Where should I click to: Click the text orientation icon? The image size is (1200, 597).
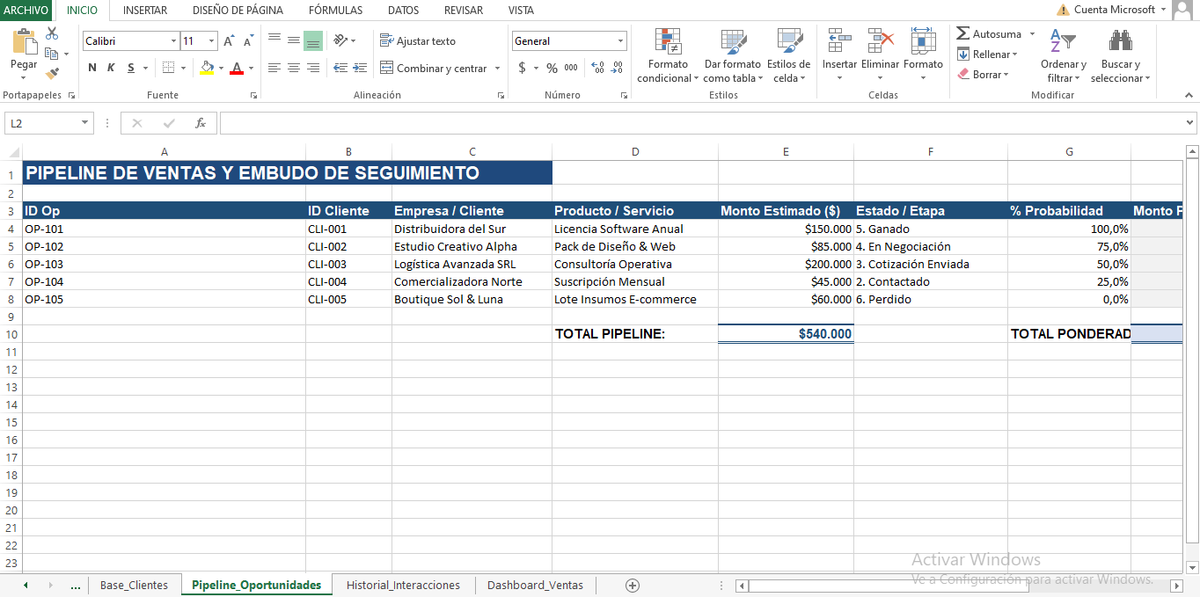(x=341, y=41)
